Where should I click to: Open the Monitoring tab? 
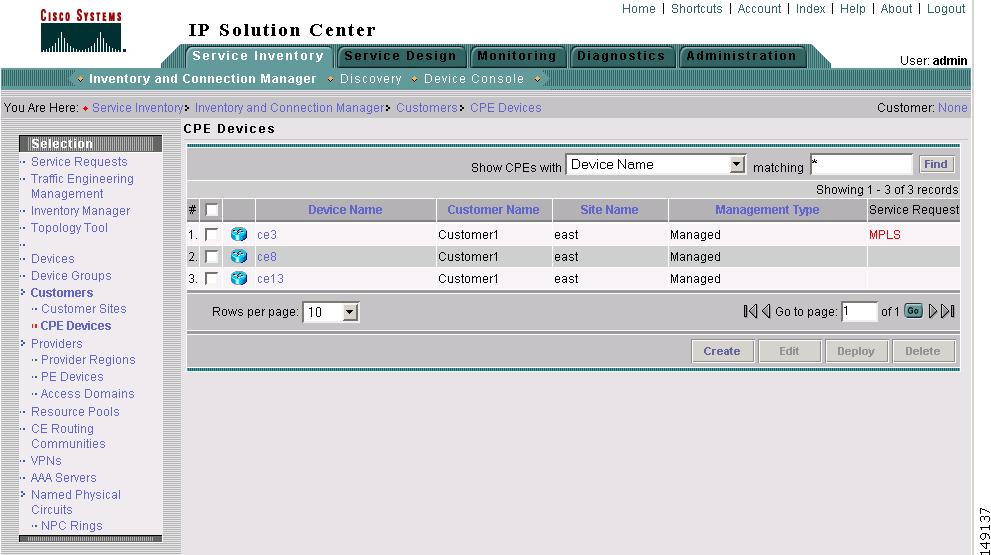click(516, 56)
